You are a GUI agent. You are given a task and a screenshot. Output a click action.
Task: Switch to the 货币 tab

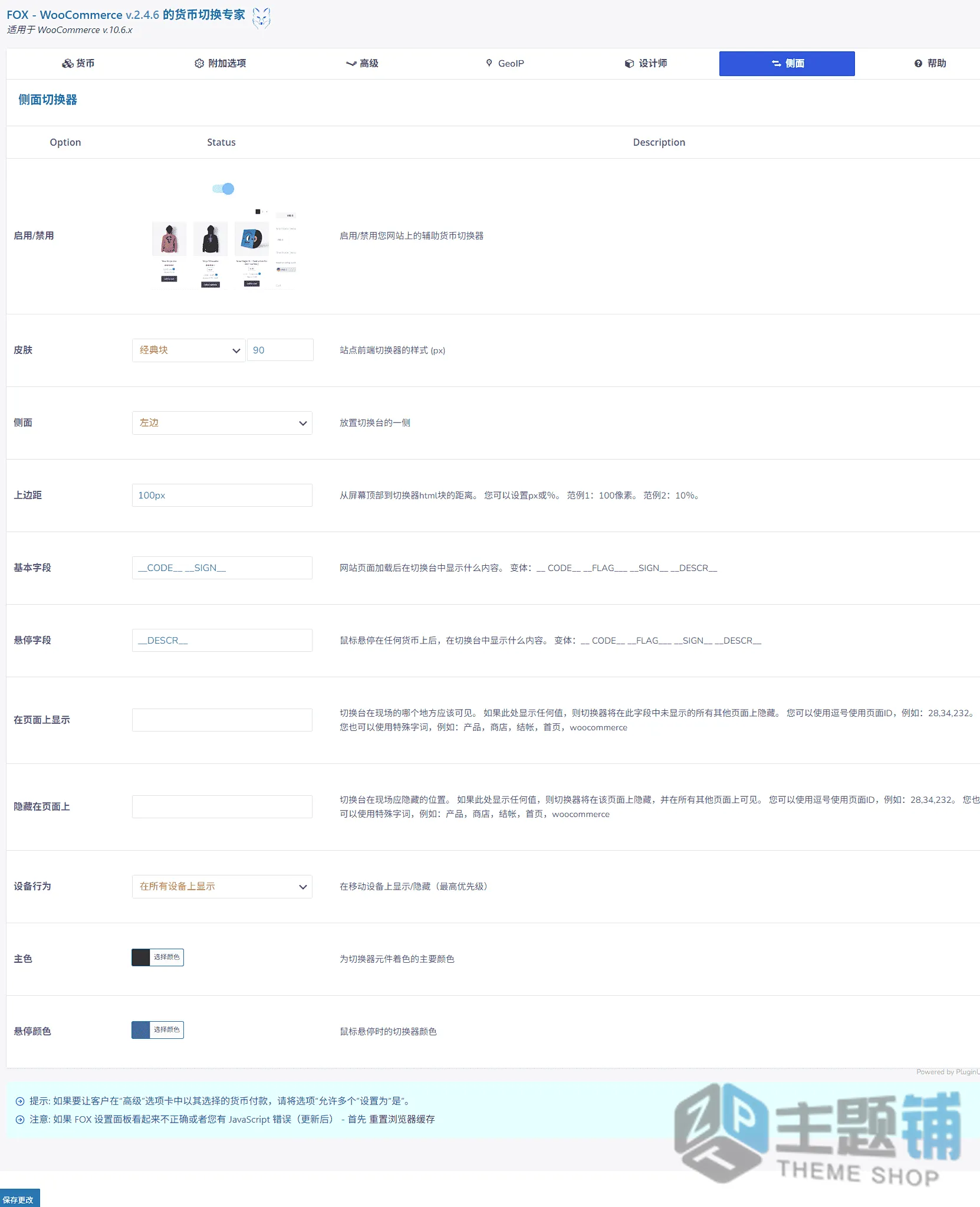78,64
